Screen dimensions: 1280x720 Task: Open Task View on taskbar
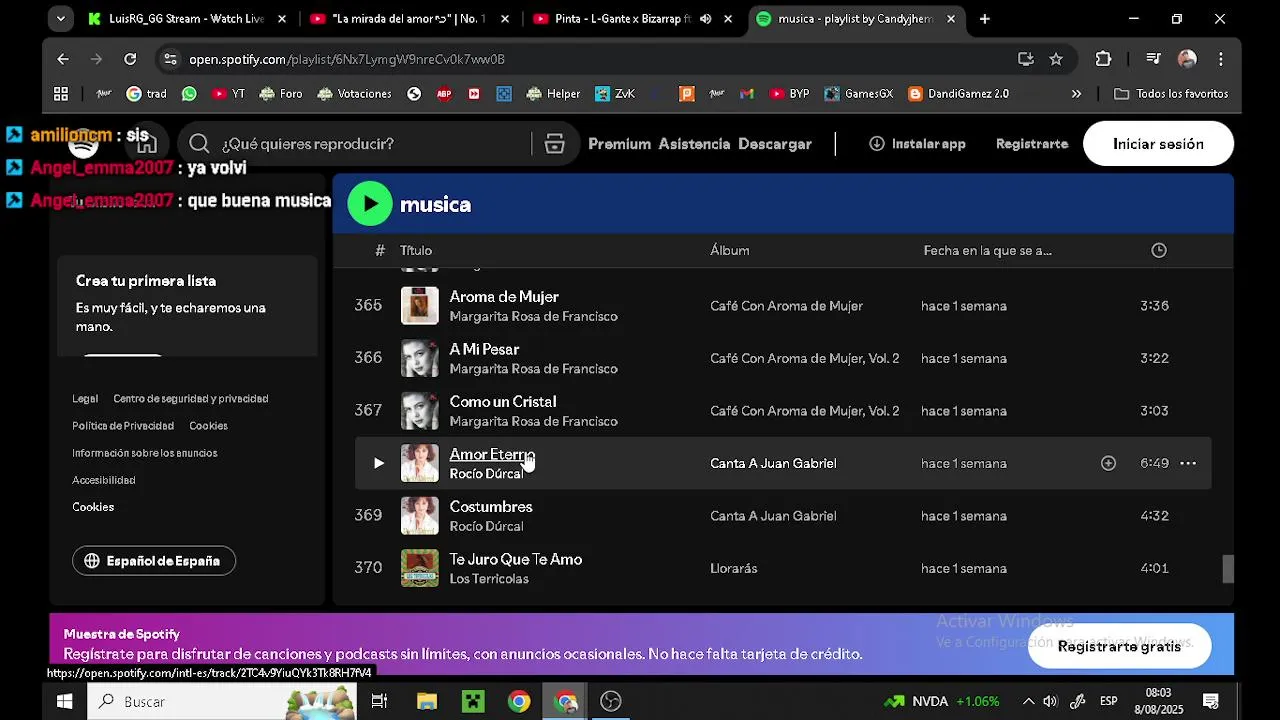tap(379, 701)
